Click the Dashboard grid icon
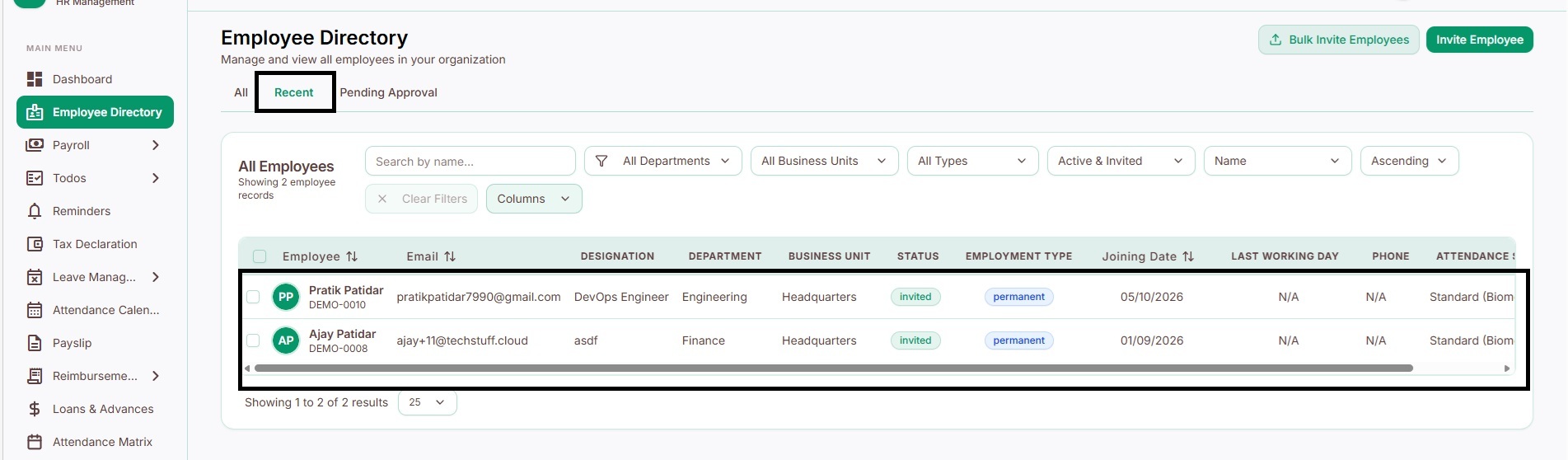The height and width of the screenshot is (460, 1568). [x=35, y=79]
